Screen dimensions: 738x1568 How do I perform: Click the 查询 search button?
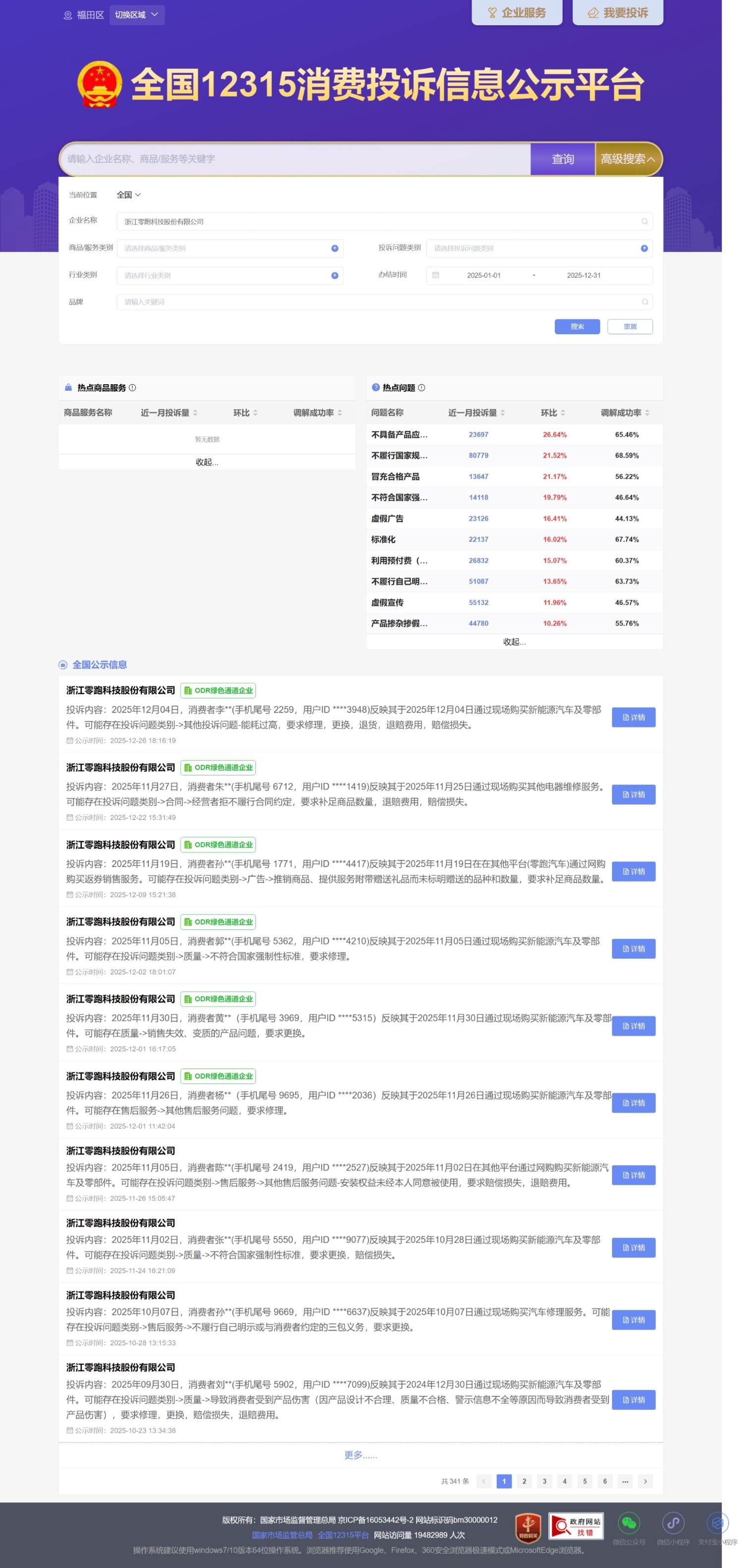[563, 159]
